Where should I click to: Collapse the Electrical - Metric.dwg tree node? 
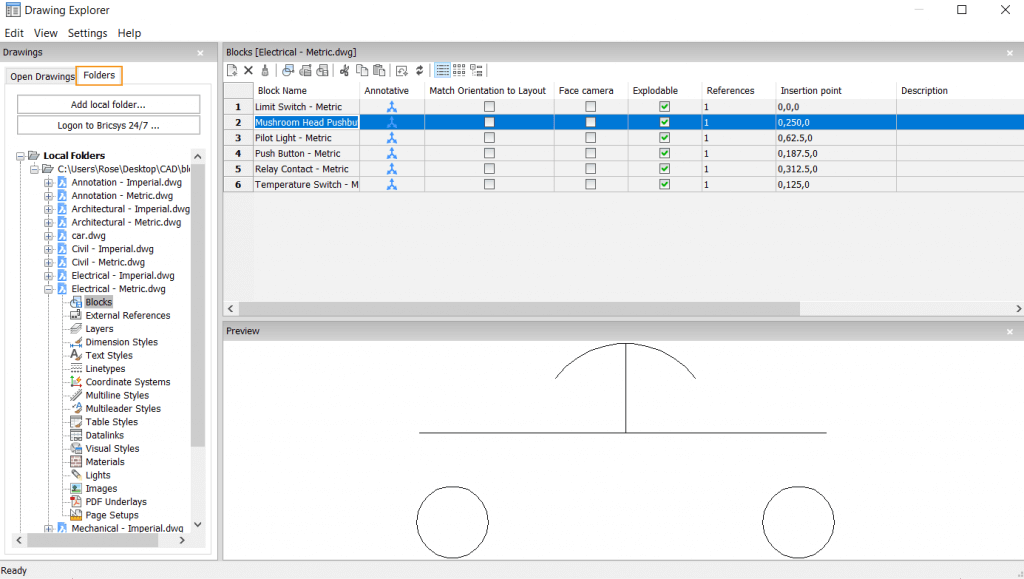tap(48, 288)
